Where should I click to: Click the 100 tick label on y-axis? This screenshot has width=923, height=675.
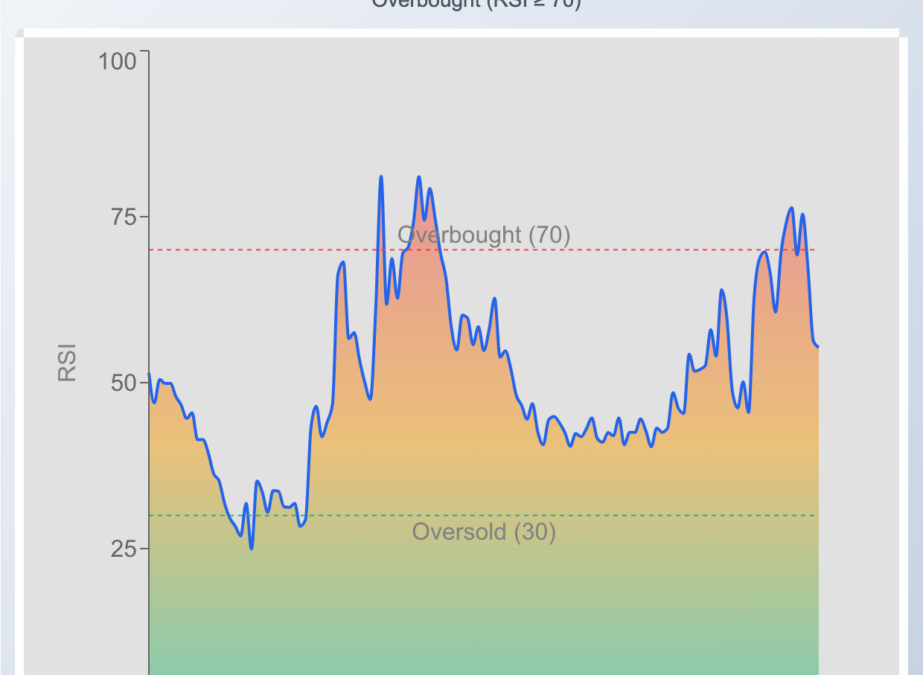click(116, 62)
